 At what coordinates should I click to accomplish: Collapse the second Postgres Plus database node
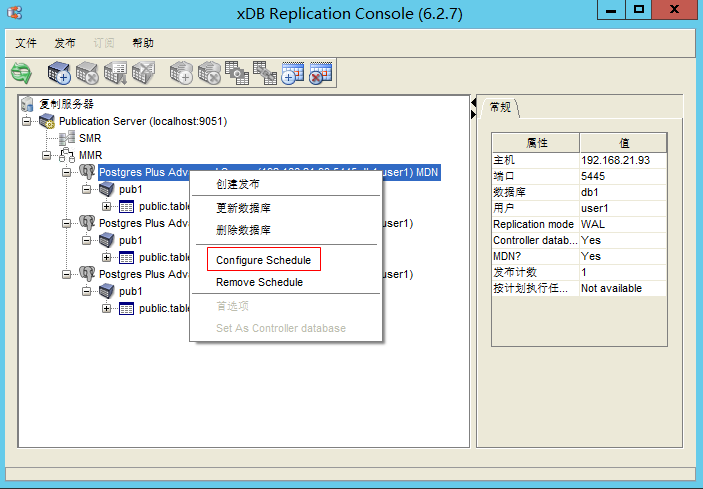[66, 223]
